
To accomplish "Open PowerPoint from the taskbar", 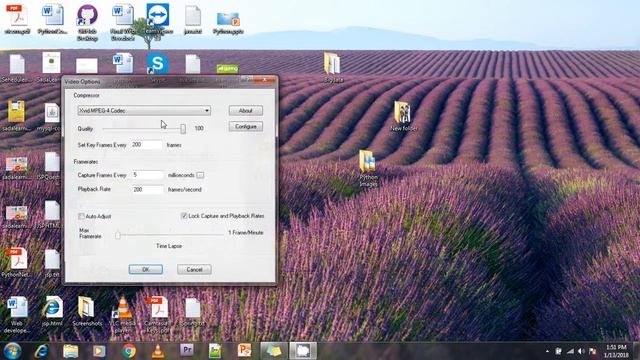I will click(x=244, y=351).
